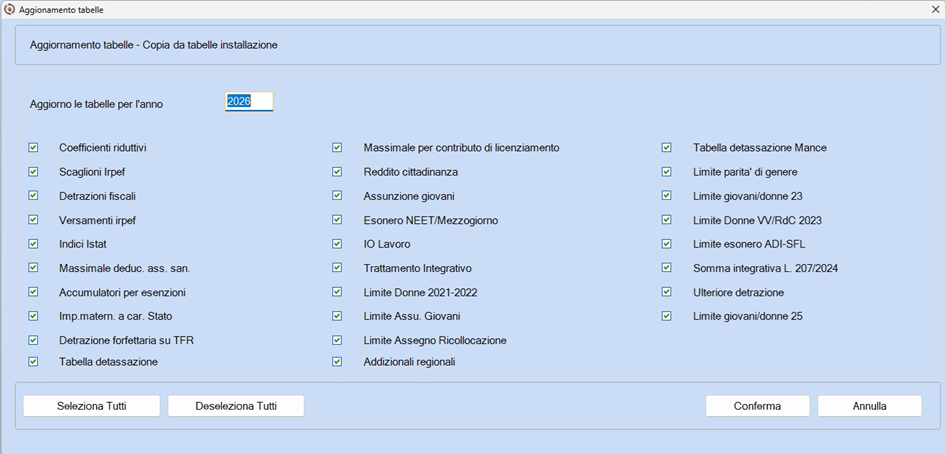Toggle Assunzione giovani checkbox
Viewport: 945px width, 454px height.
pos(337,195)
